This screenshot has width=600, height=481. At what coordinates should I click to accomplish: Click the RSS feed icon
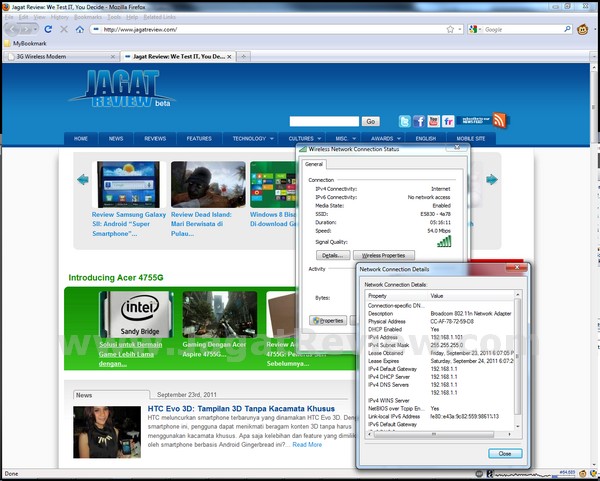coord(499,120)
